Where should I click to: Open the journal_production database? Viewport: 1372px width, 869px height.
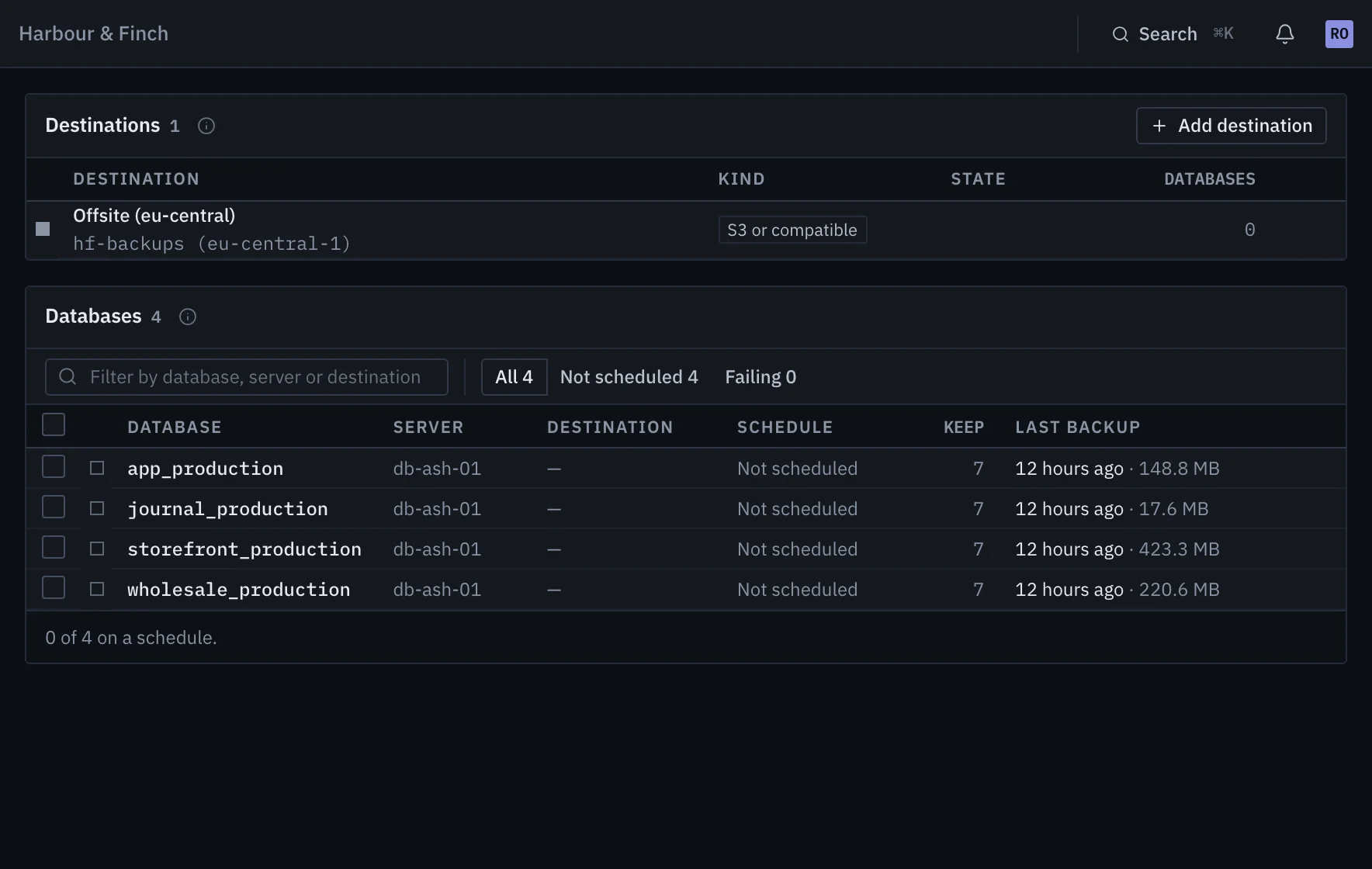(x=227, y=509)
